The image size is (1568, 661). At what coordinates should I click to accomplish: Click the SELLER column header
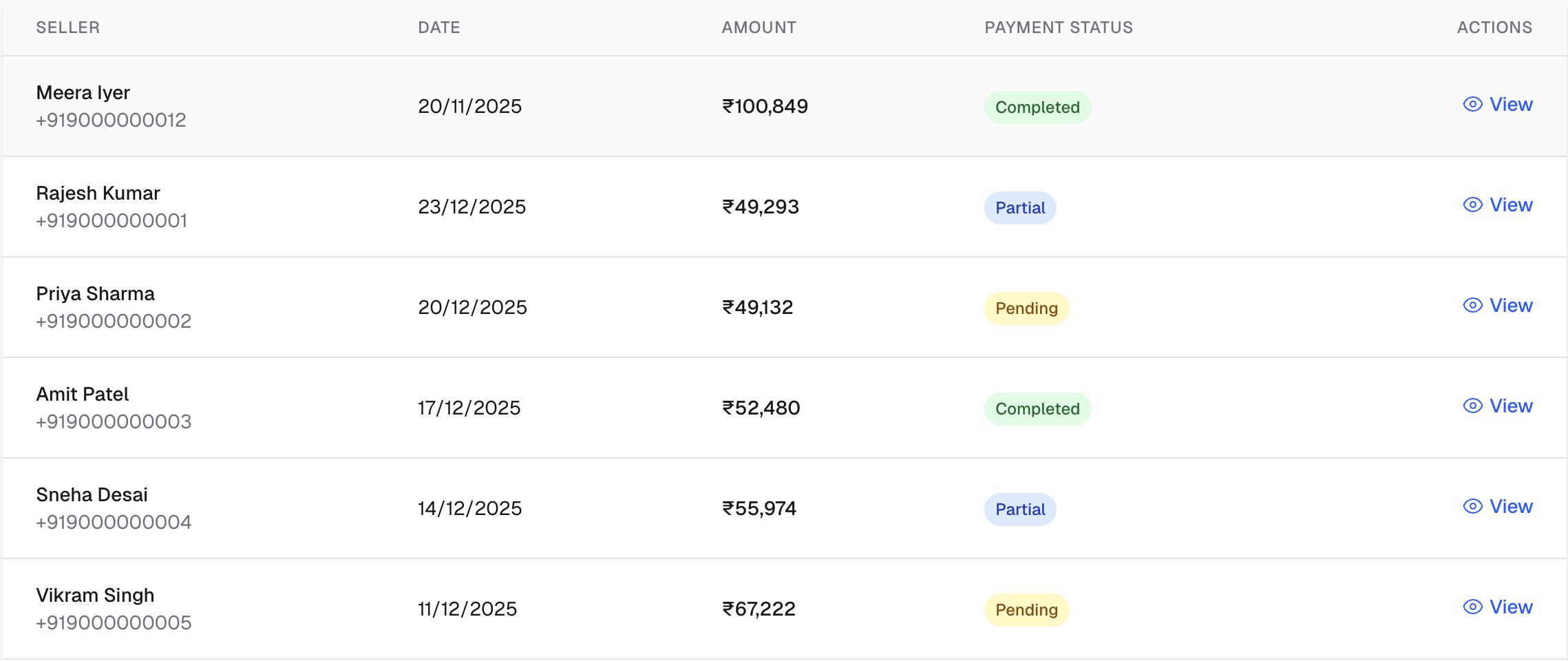[68, 28]
